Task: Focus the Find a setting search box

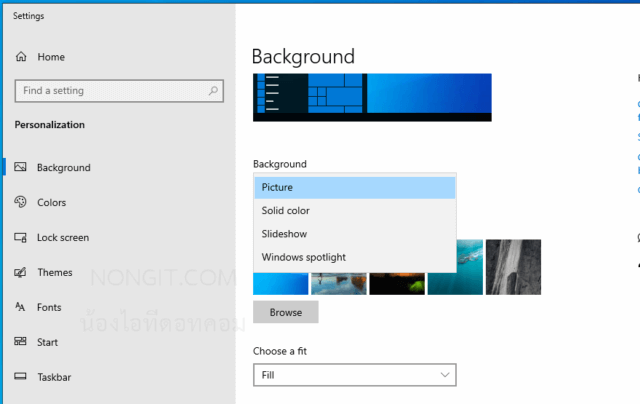Action: [119, 91]
